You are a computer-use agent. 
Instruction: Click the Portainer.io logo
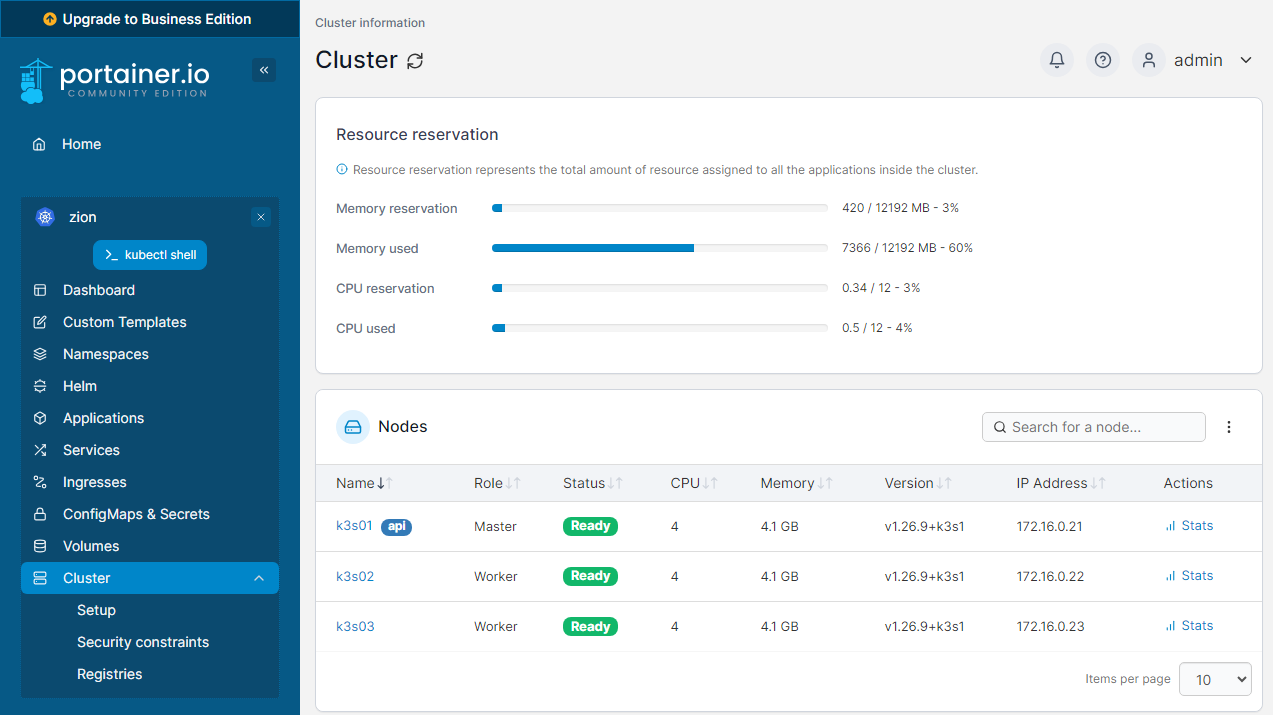coord(114,81)
